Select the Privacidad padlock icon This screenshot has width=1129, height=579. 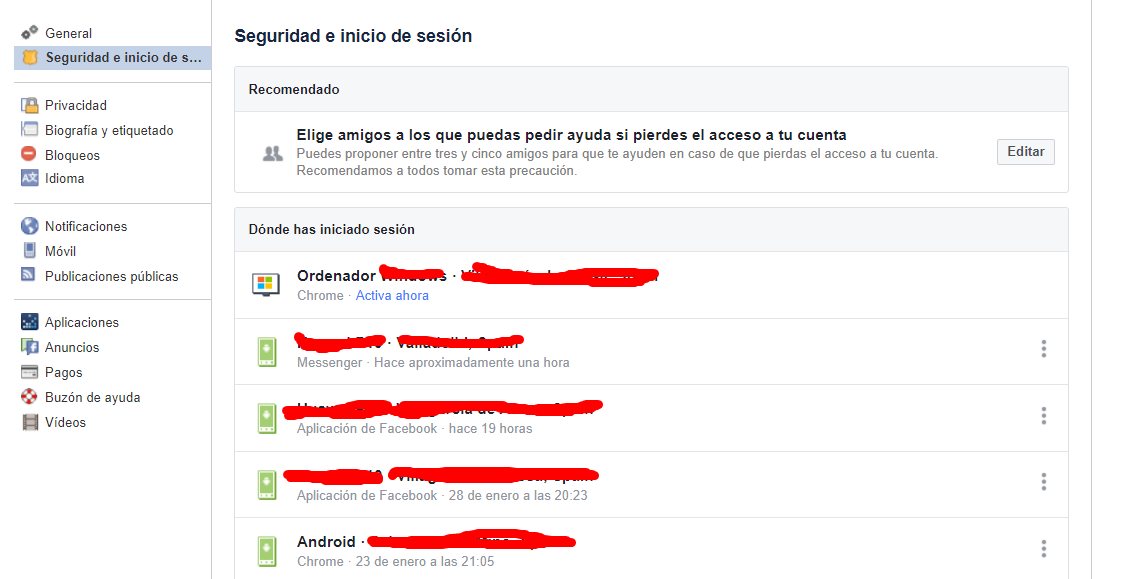[x=30, y=105]
